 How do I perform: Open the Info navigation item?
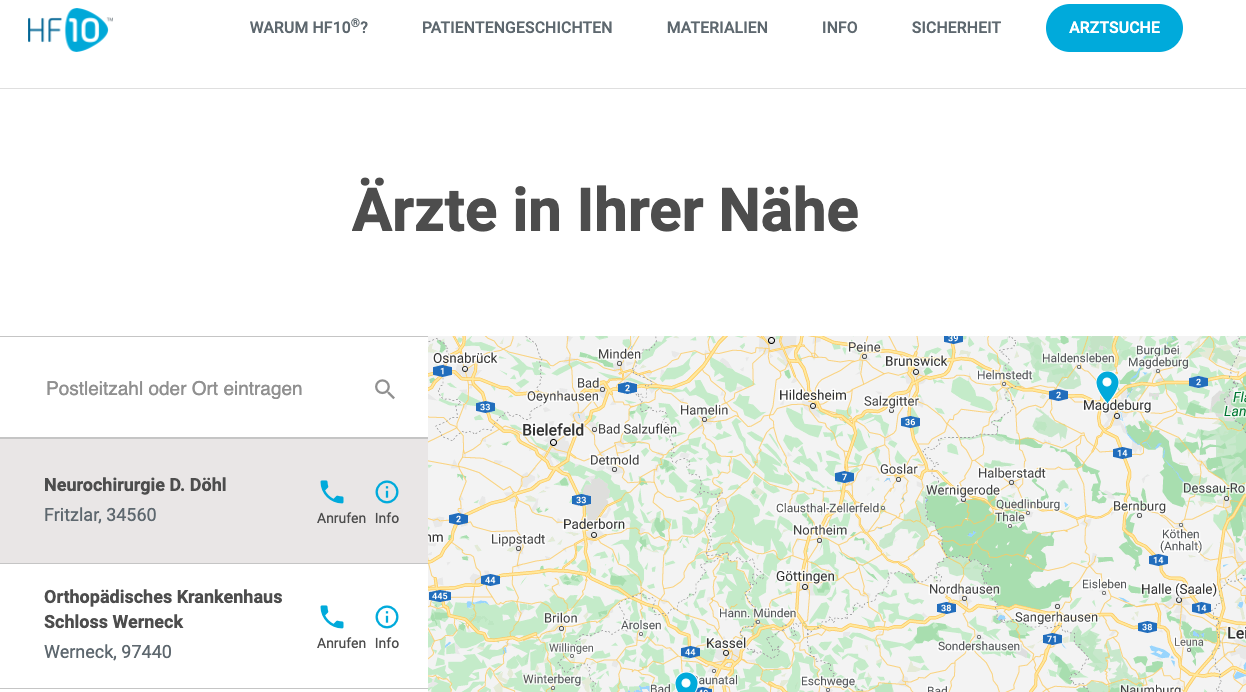tap(839, 28)
